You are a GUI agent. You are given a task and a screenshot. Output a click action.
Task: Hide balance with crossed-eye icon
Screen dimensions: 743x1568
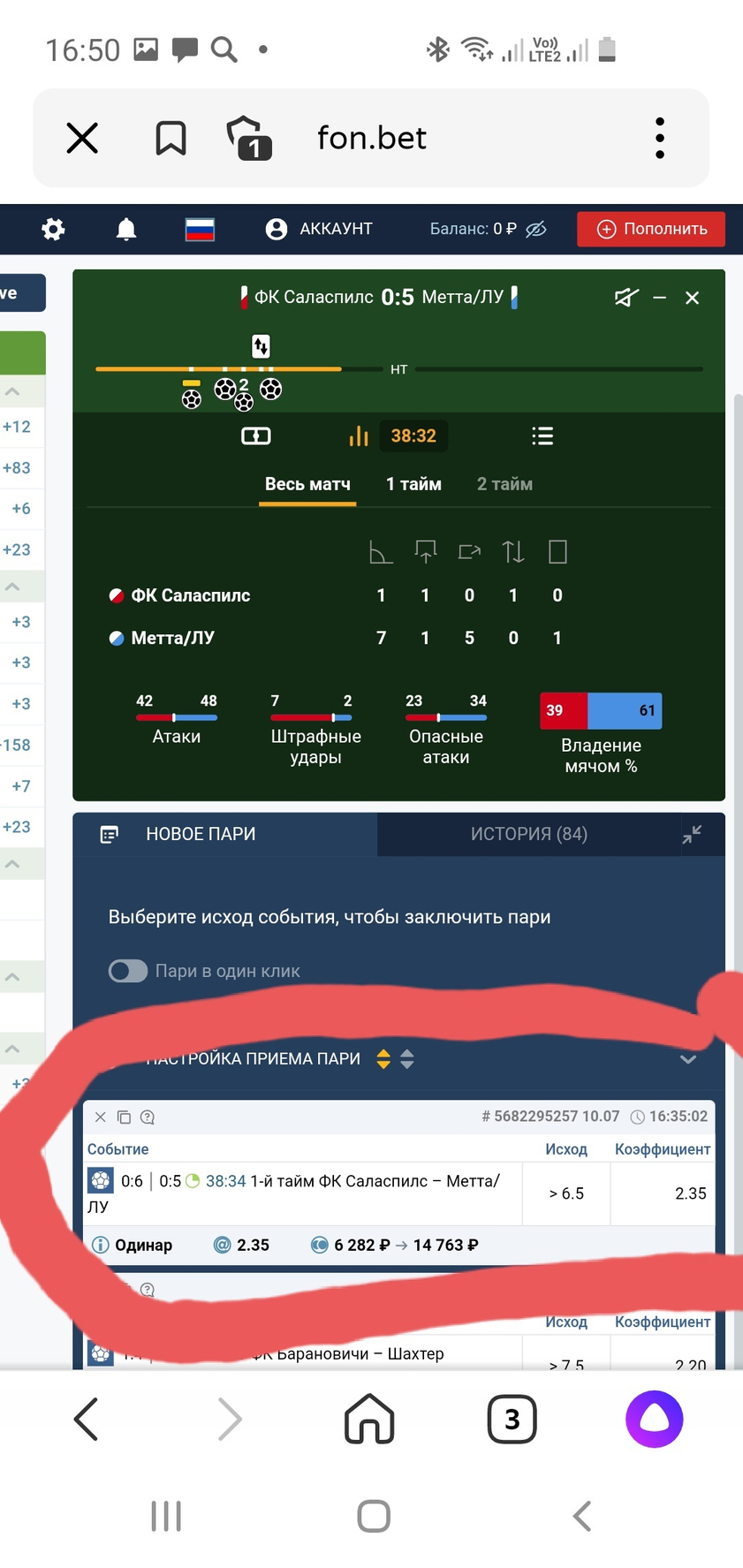pos(535,230)
